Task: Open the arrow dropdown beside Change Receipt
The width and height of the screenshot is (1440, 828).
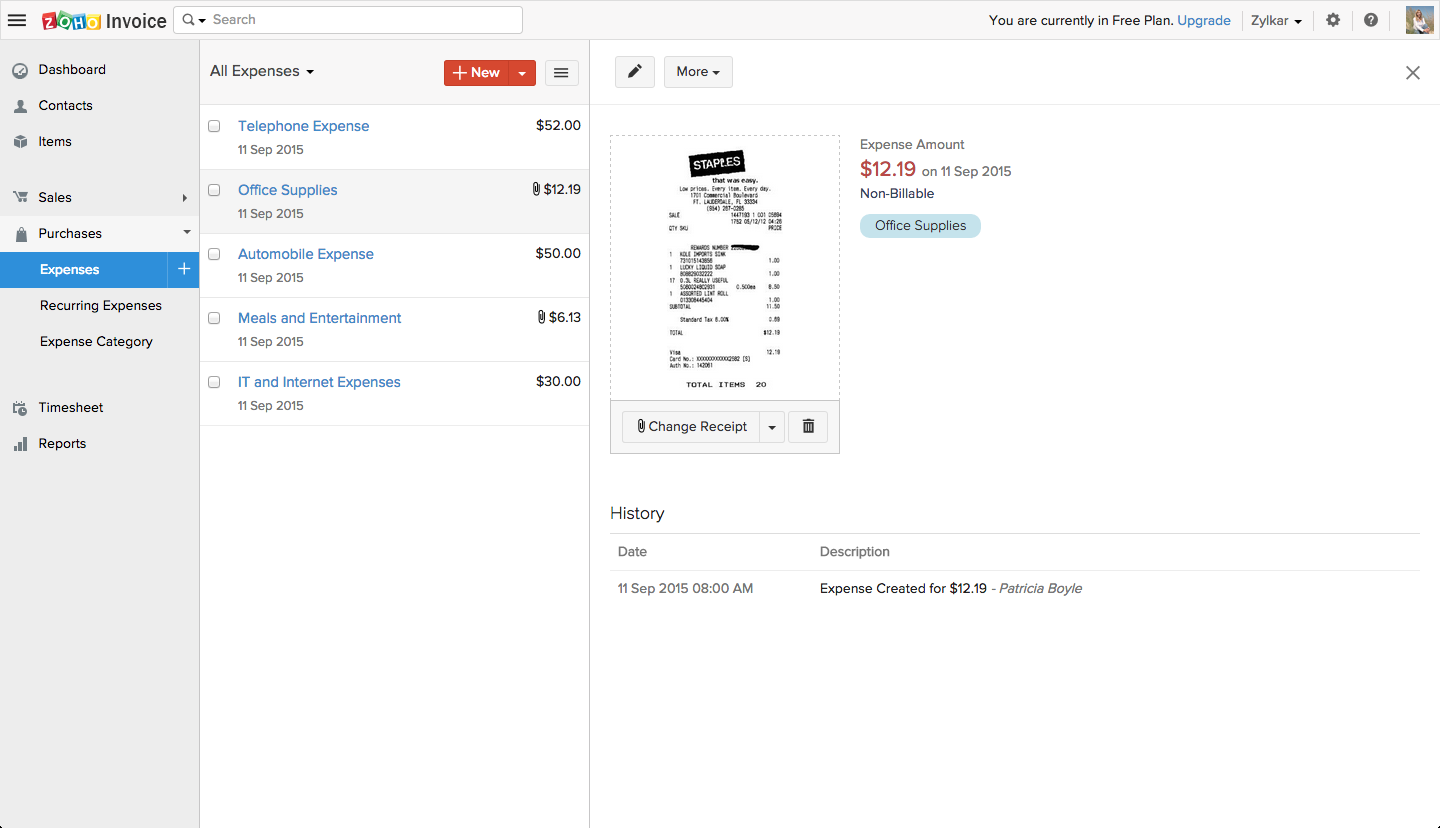Action: pyautogui.click(x=772, y=427)
